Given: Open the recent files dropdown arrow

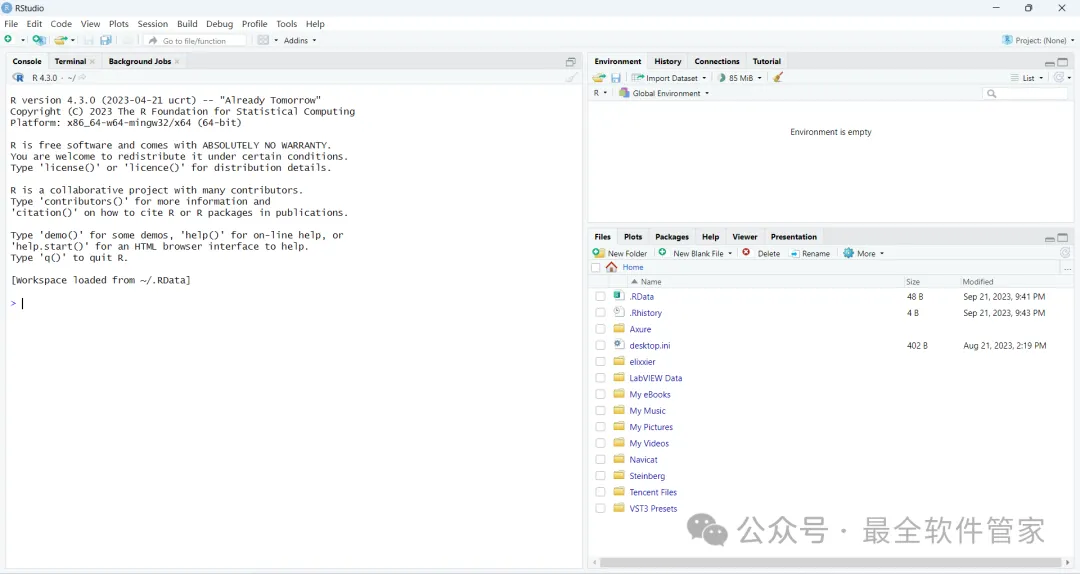Looking at the screenshot, I should pyautogui.click(x=73, y=41).
